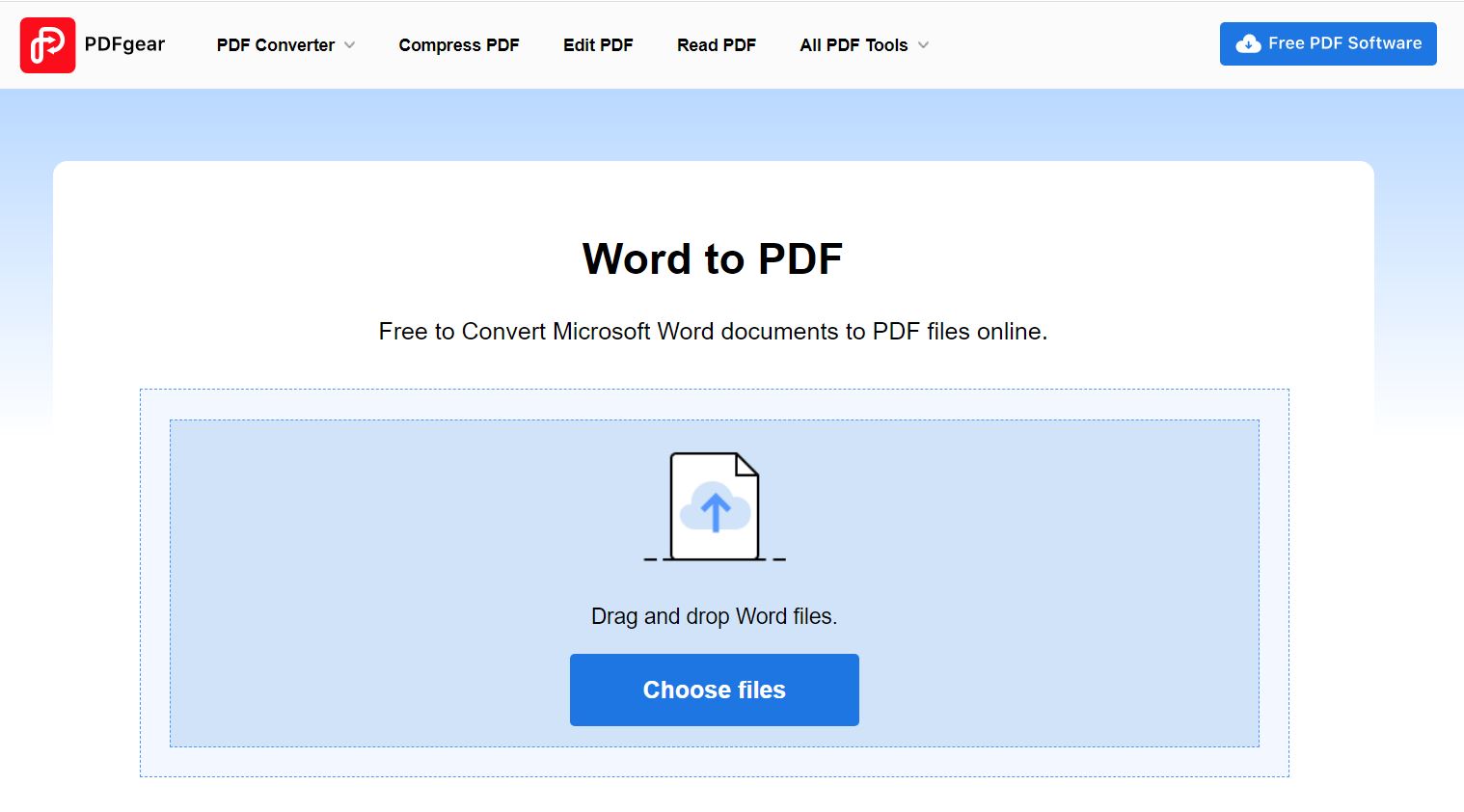Viewport: 1464px width, 812px height.
Task: Expand the All PDF Tools chevron
Action: coord(923,45)
